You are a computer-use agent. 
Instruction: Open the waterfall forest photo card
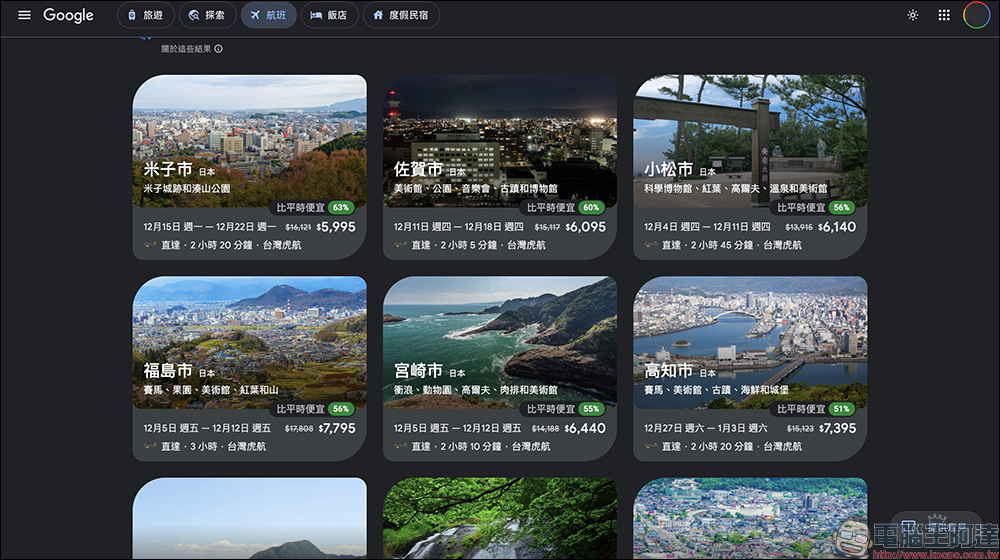coord(500,519)
